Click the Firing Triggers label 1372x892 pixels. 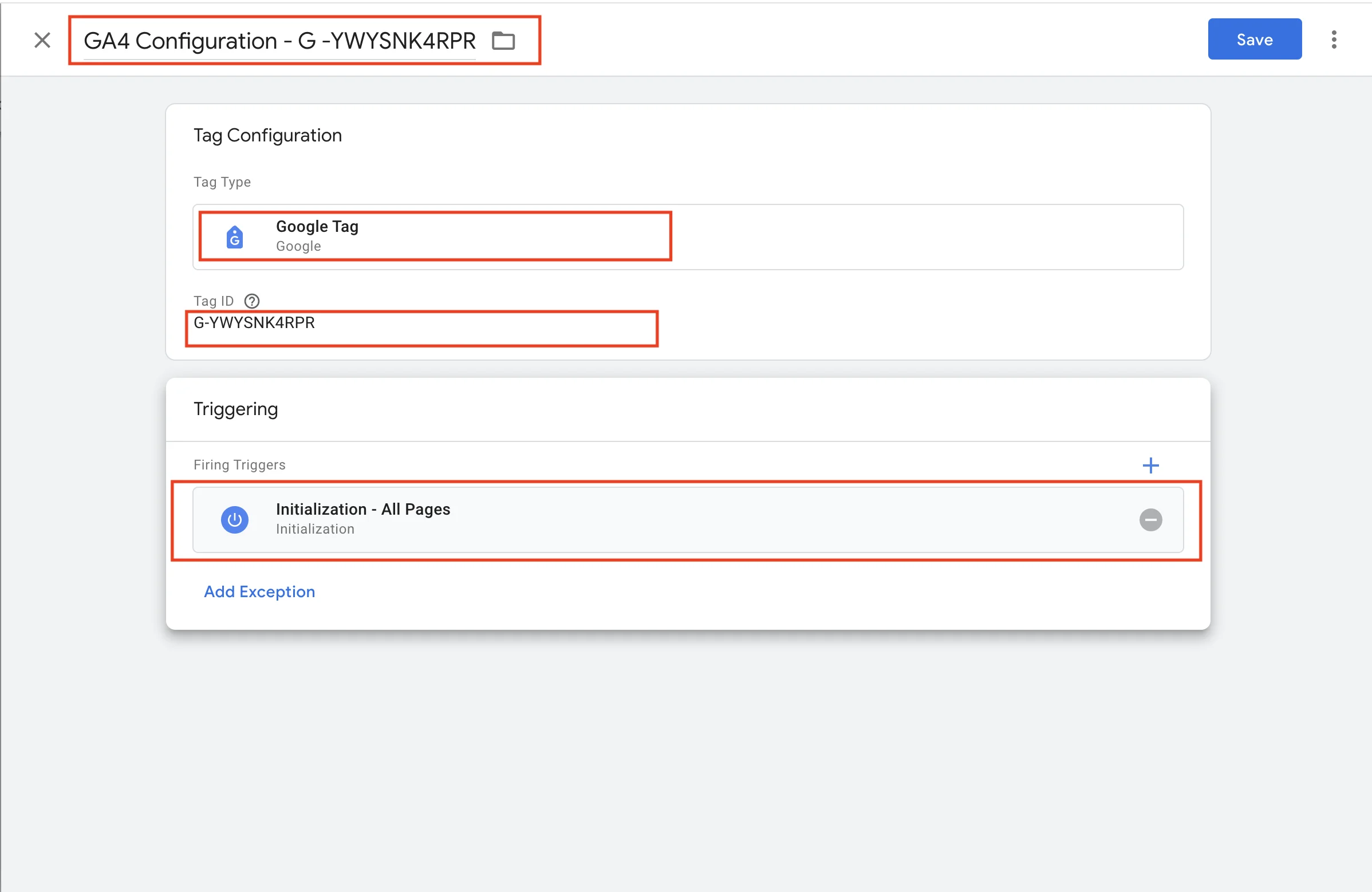pos(239,465)
